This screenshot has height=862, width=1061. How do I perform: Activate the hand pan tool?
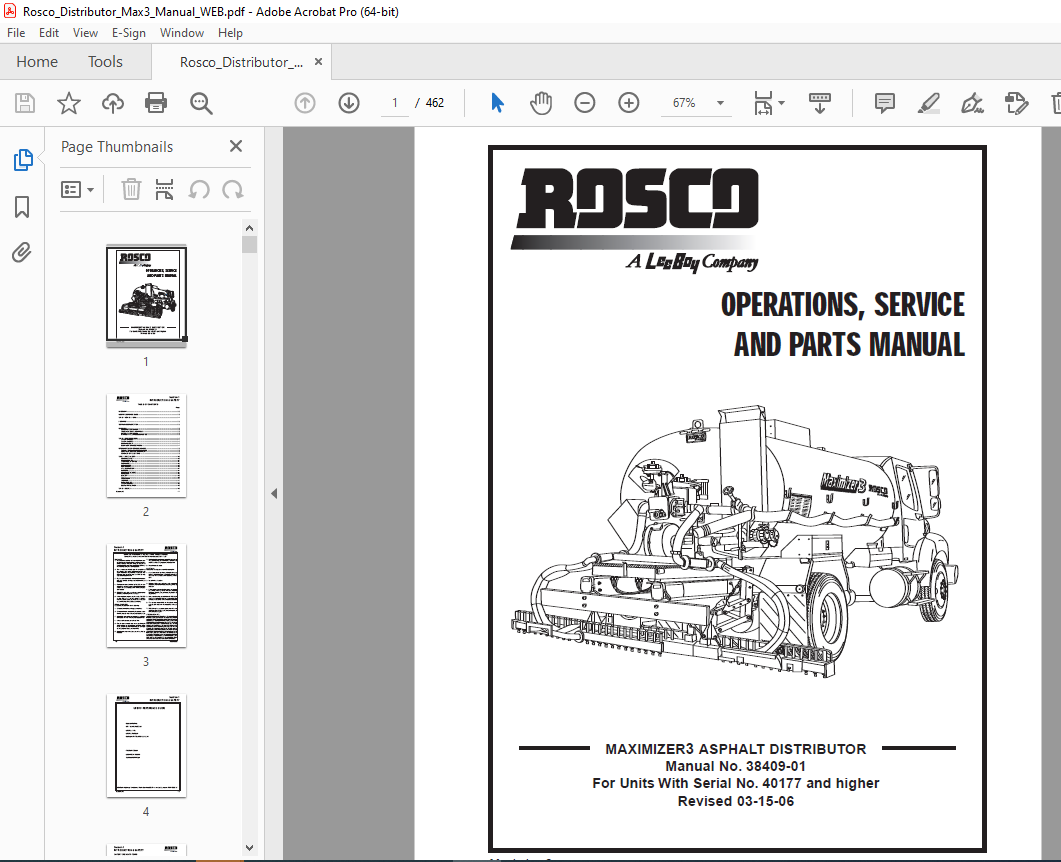point(541,103)
